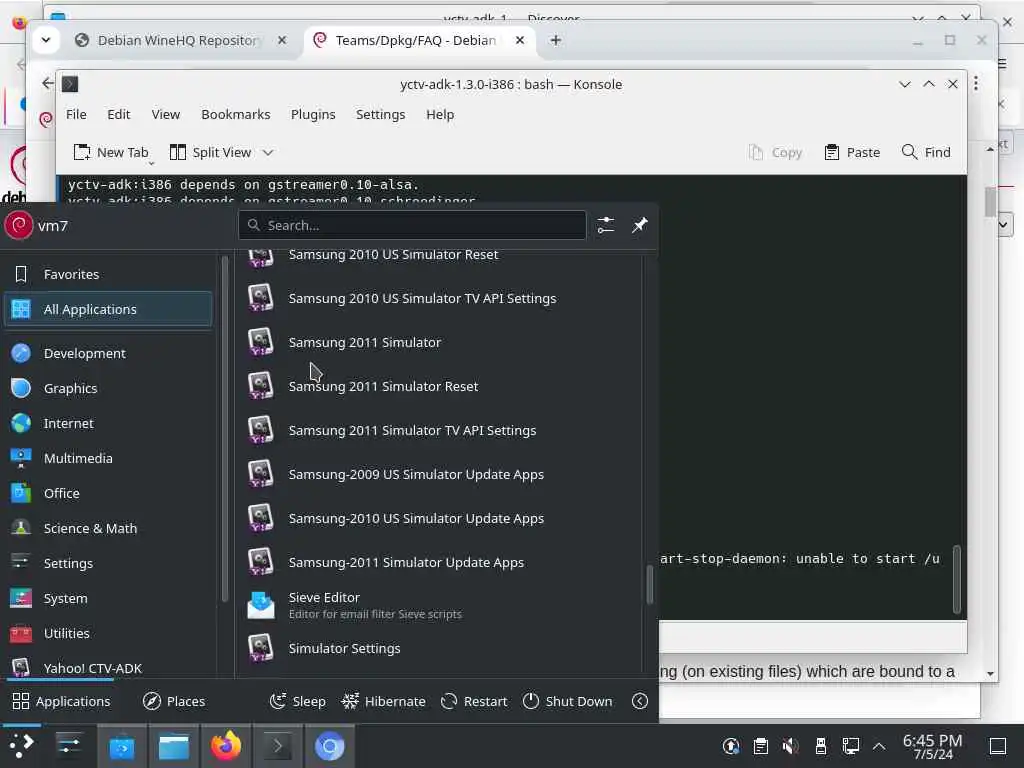The width and height of the screenshot is (1024, 768).
Task: Open Firefox from the taskbar
Action: pos(226,746)
